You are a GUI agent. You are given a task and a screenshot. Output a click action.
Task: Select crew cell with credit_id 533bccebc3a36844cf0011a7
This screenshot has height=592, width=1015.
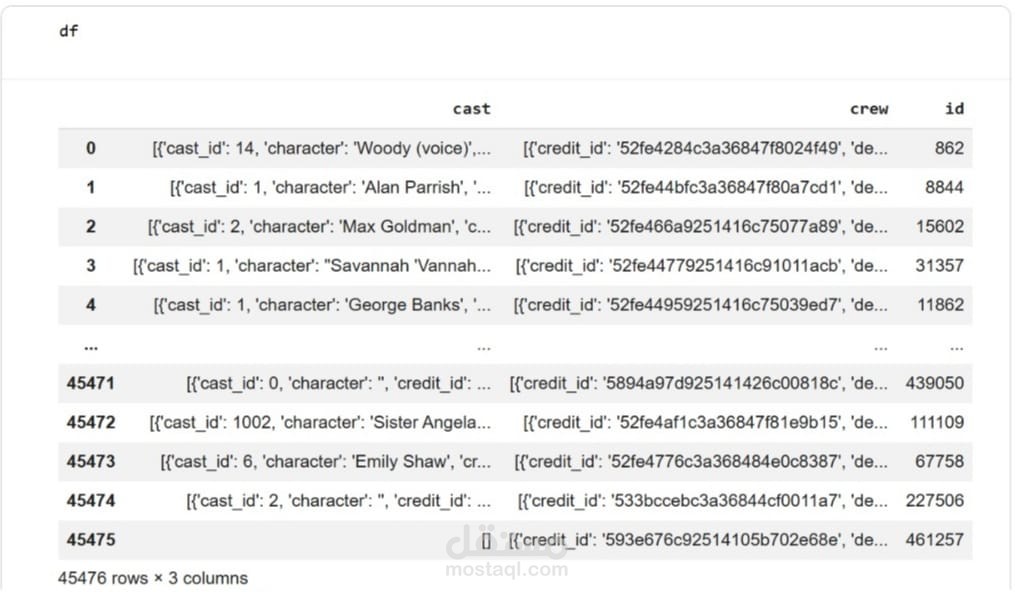(x=702, y=501)
